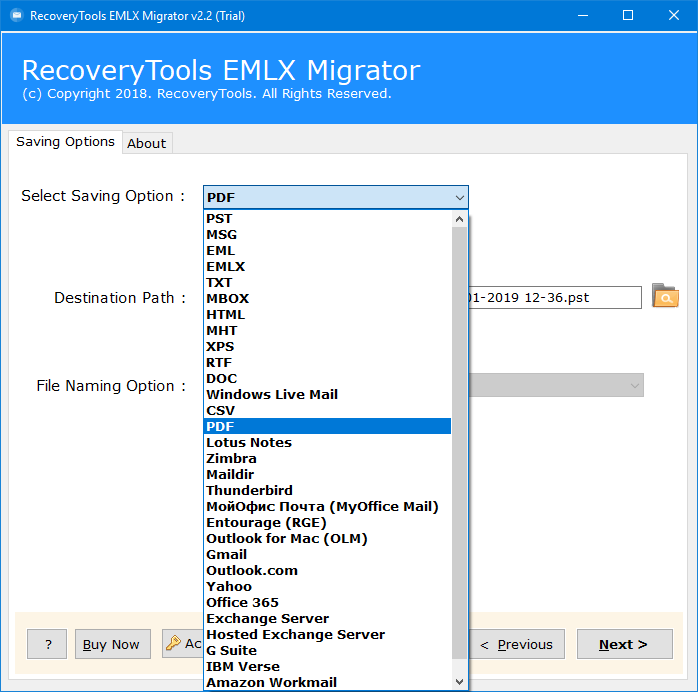This screenshot has width=698, height=692.
Task: Choose HTML as saving option
Action: pyautogui.click(x=327, y=315)
